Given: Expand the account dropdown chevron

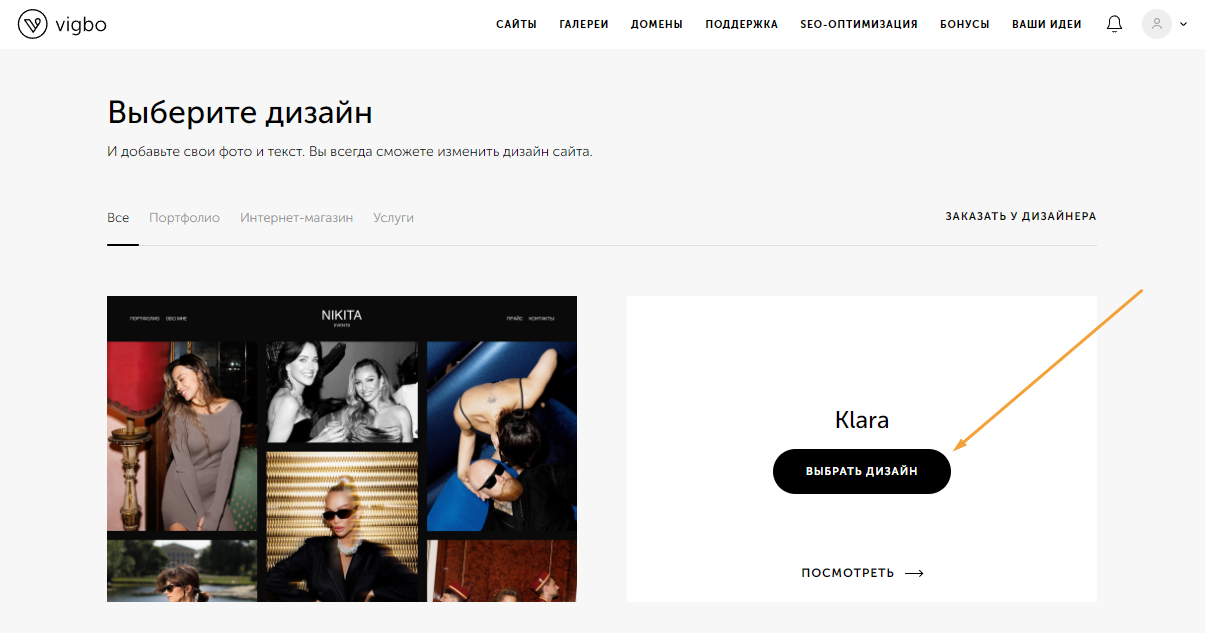Looking at the screenshot, I should (1184, 24).
